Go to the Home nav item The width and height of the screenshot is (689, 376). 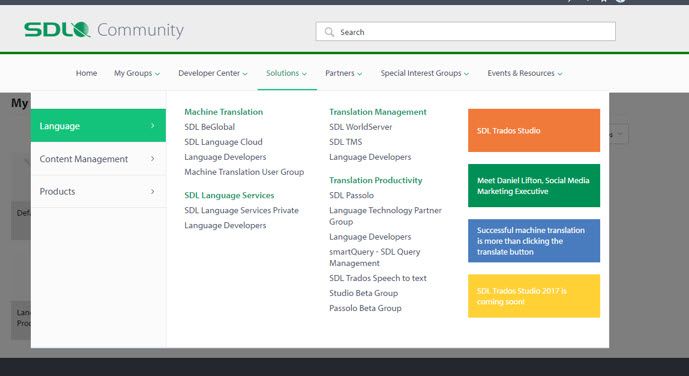[86, 73]
